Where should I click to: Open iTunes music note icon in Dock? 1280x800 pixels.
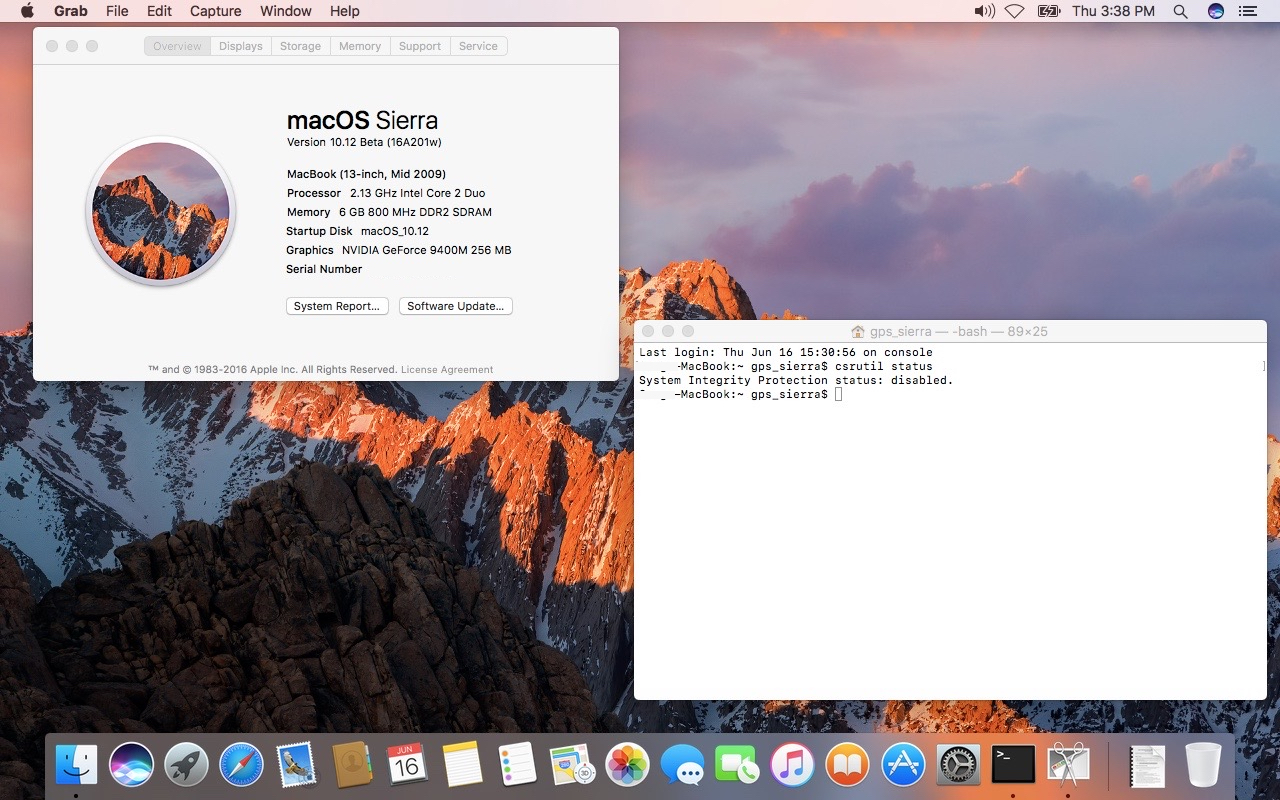click(x=793, y=765)
